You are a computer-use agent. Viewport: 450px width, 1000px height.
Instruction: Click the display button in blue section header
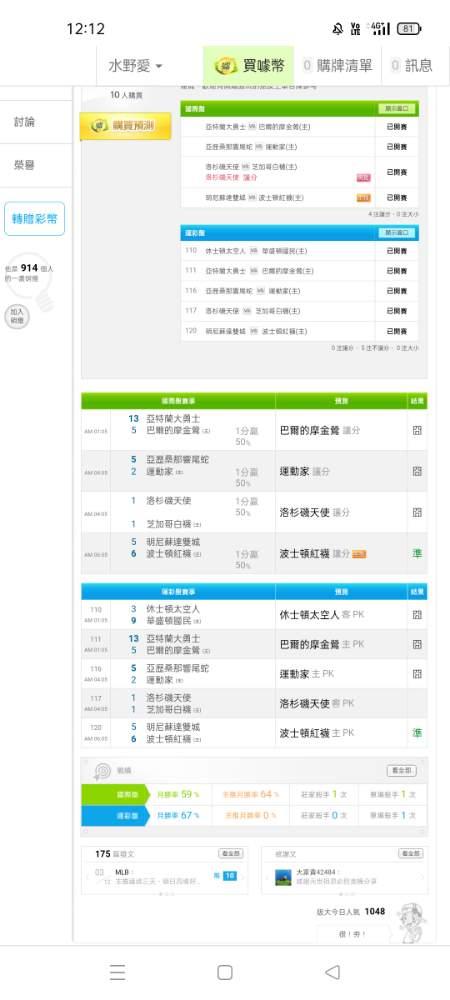coord(396,233)
